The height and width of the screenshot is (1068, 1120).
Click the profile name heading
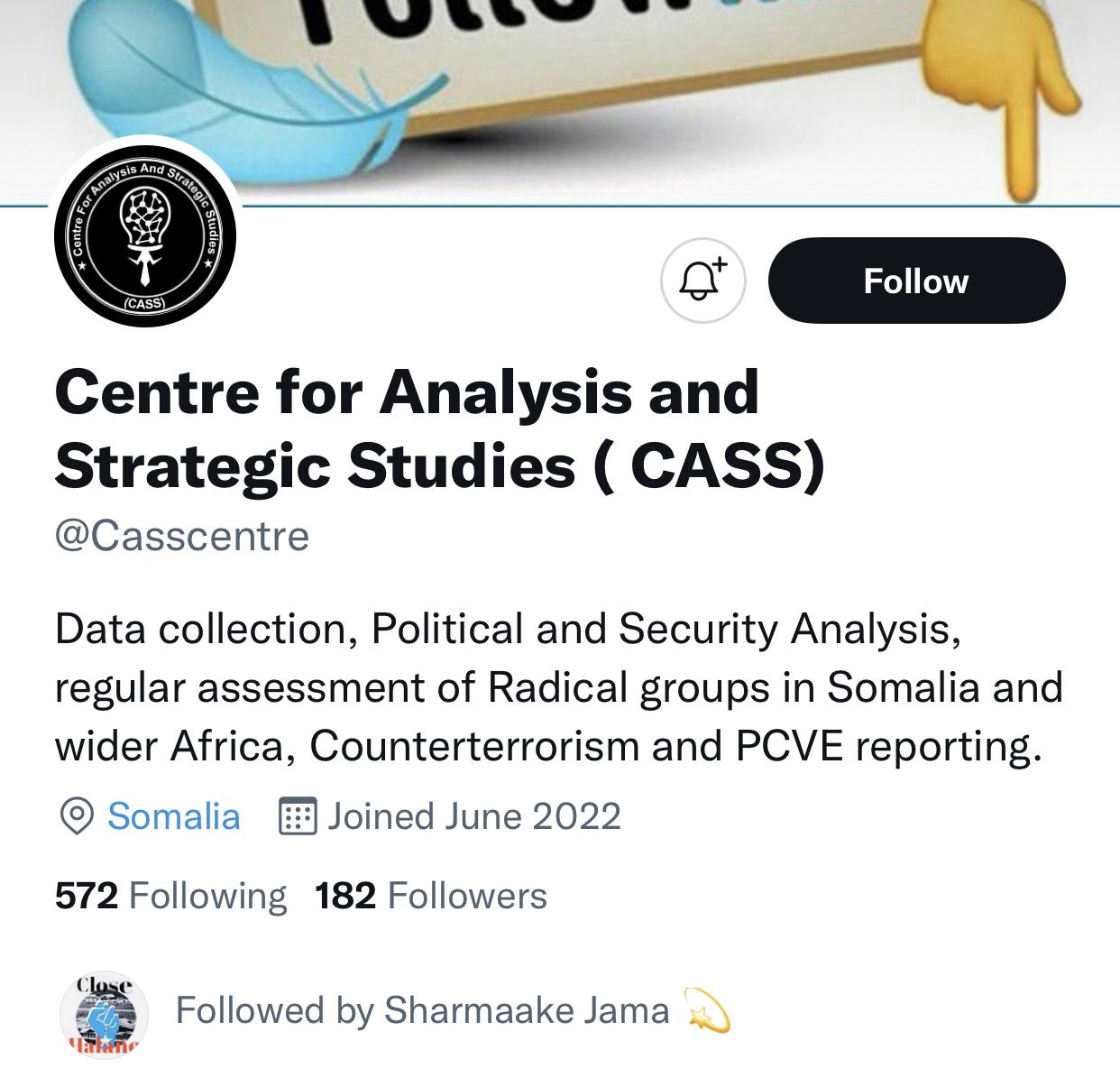(440, 429)
